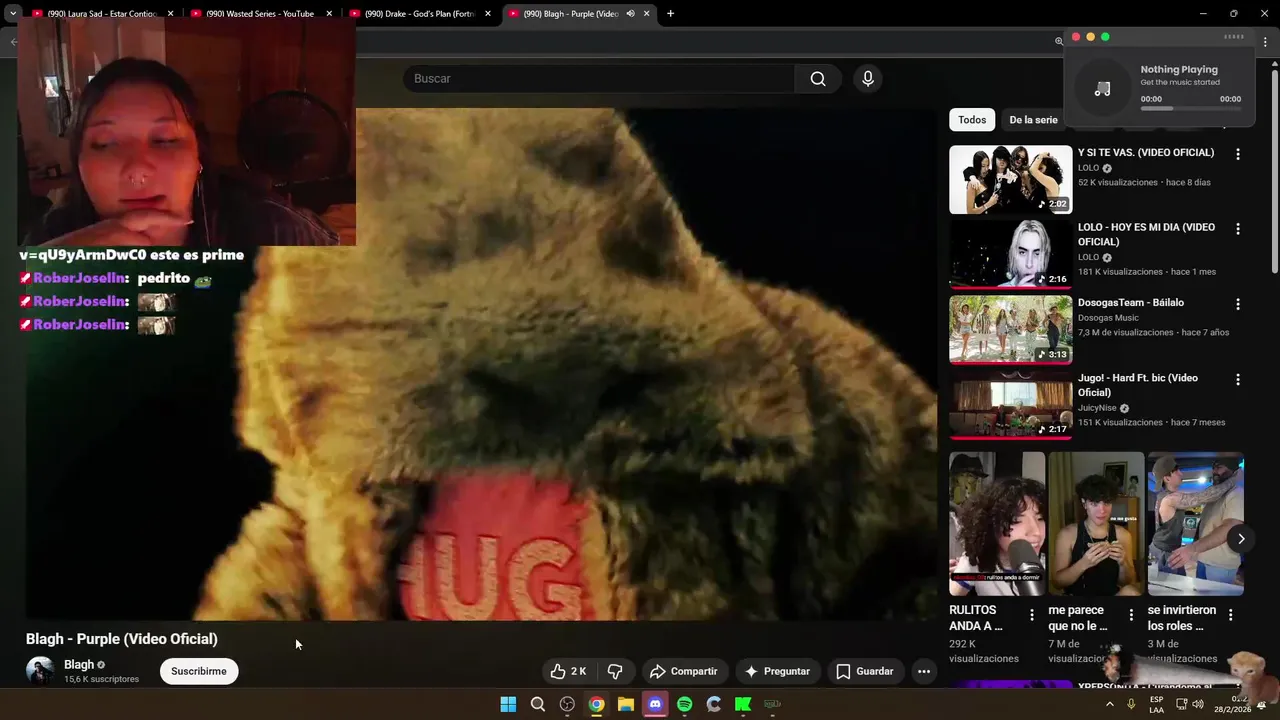Open Chrome three-dot menu
Screen dimensions: 1280x720
(x=1265, y=41)
